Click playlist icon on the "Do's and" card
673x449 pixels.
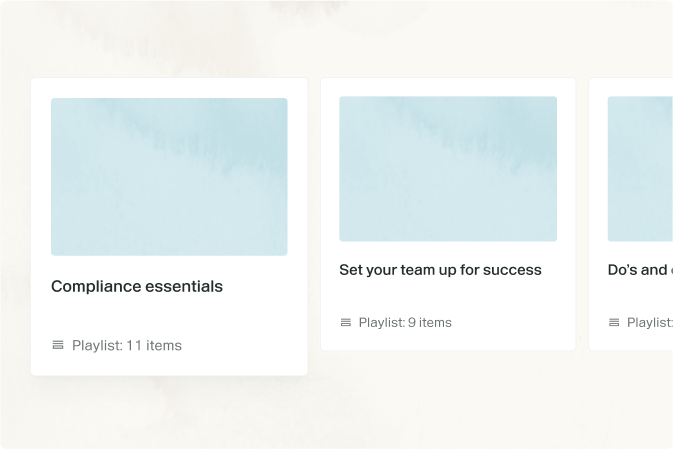[x=614, y=322]
